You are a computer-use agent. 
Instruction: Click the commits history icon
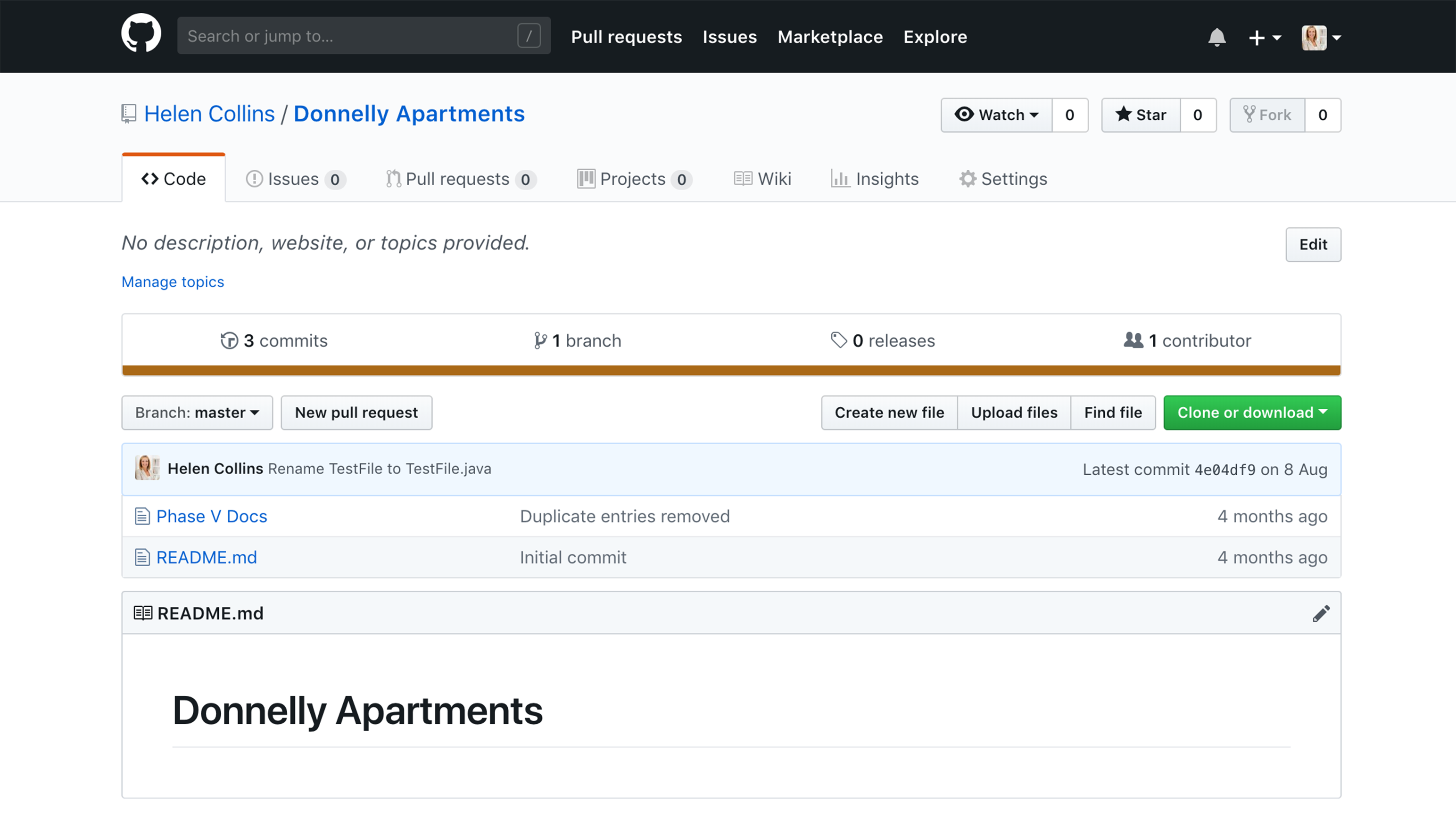point(231,340)
